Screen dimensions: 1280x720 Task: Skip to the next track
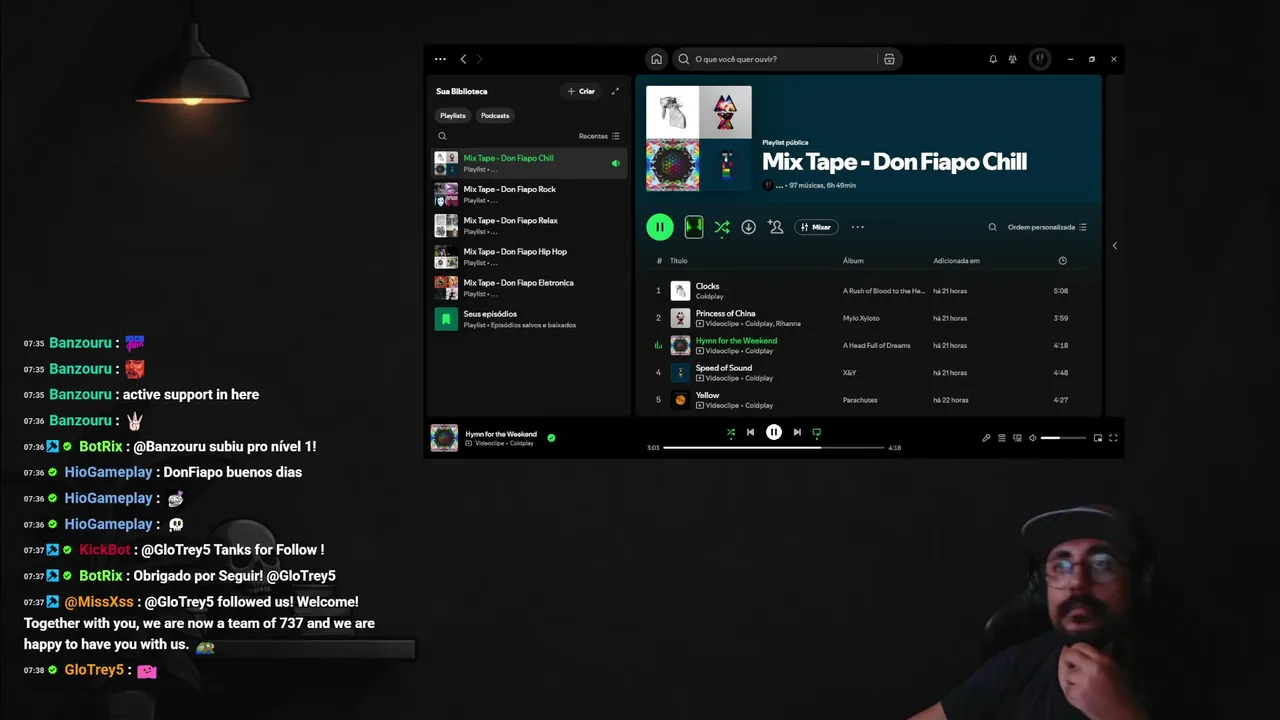coord(797,432)
